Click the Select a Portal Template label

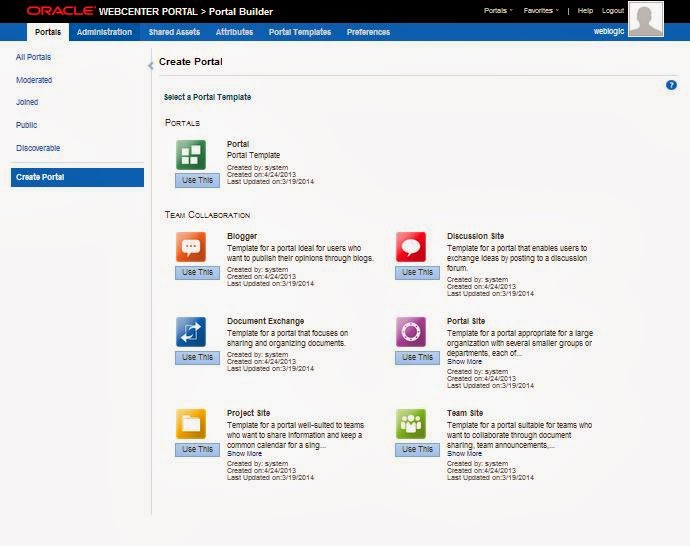pos(207,97)
